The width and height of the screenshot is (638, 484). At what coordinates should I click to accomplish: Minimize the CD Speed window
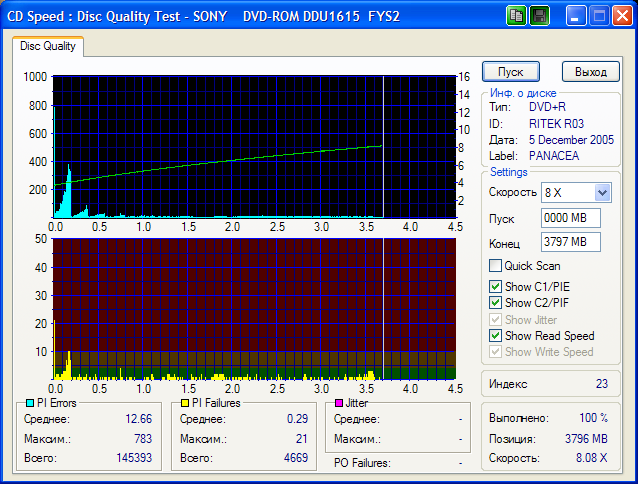point(576,16)
